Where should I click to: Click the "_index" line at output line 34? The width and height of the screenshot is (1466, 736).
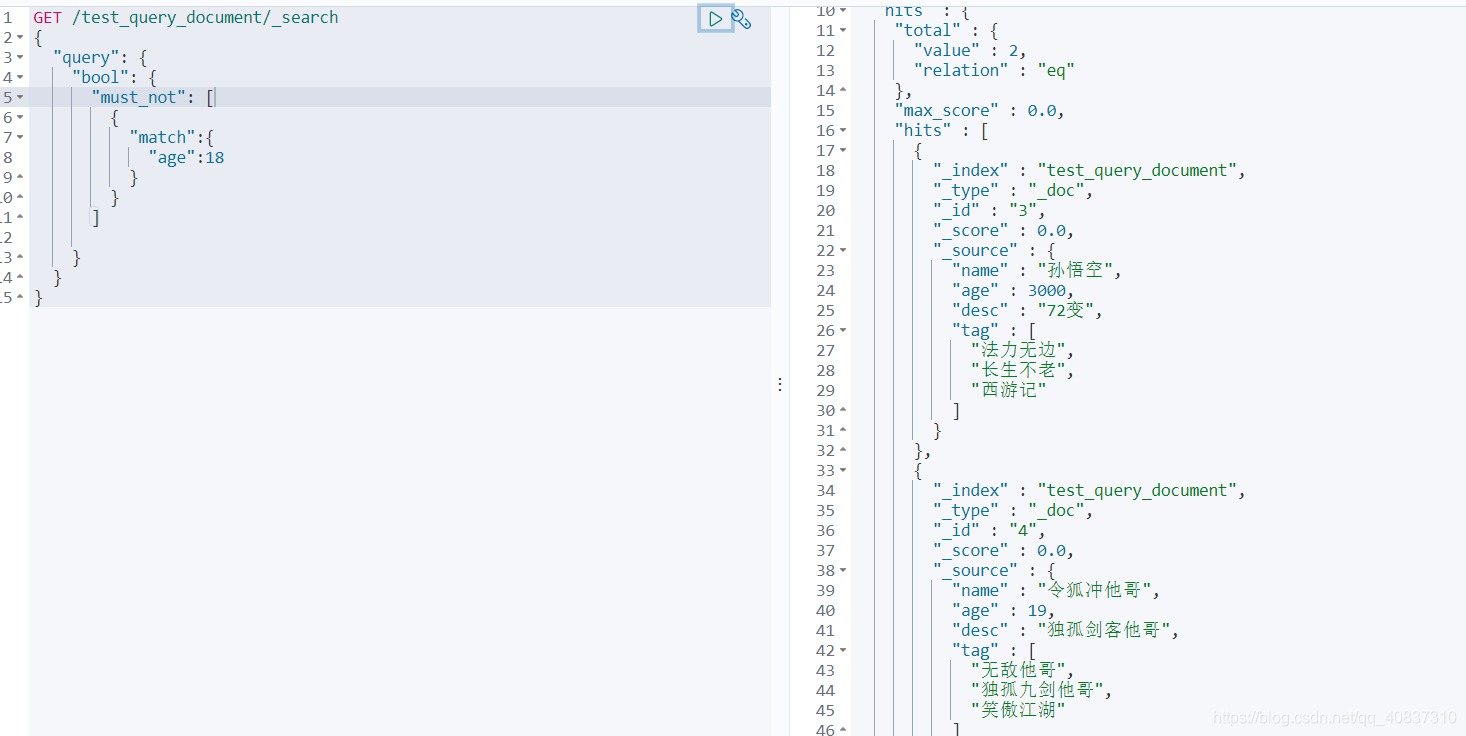[x=1090, y=490]
